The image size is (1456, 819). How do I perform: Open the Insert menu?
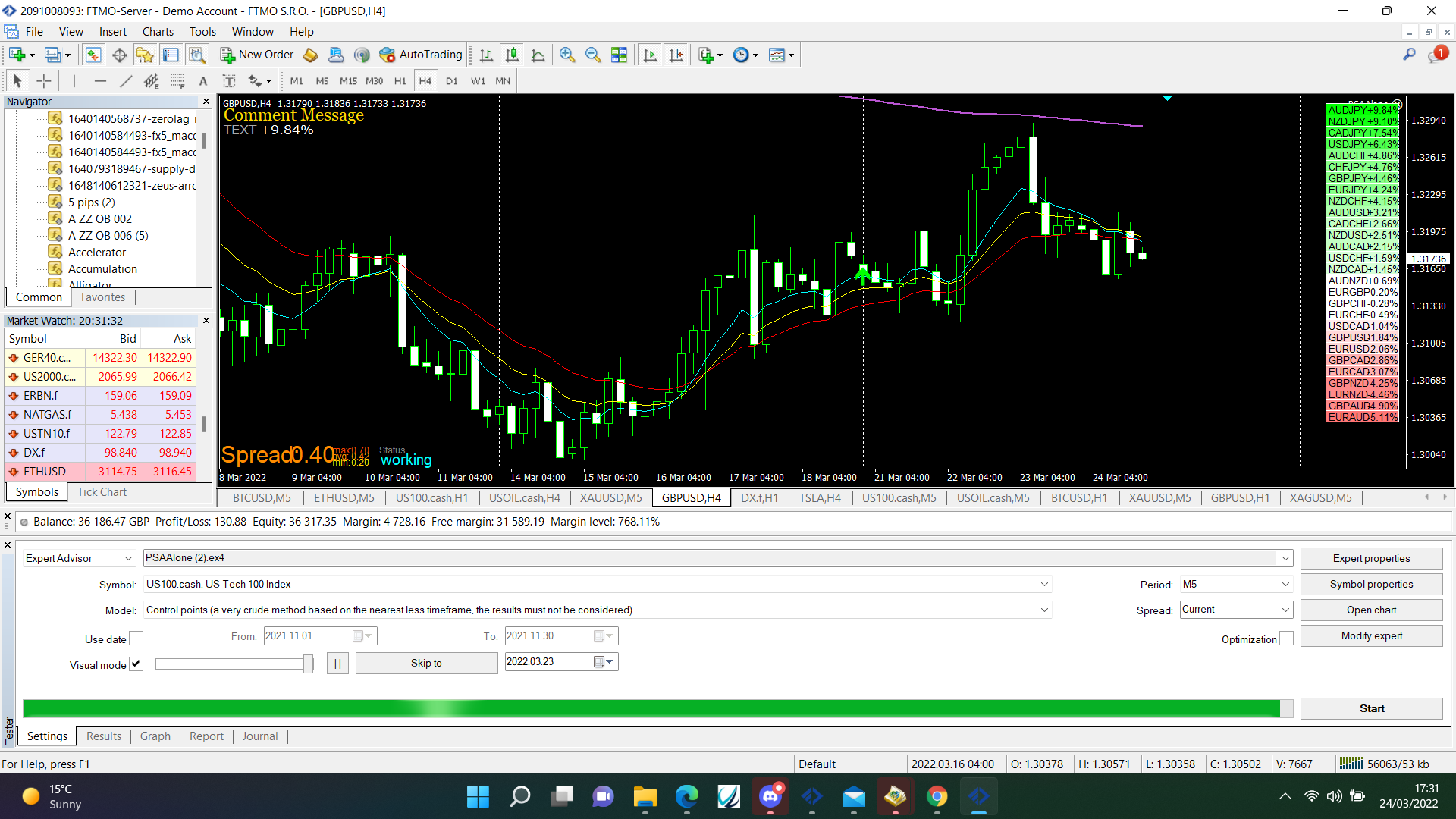point(112,31)
